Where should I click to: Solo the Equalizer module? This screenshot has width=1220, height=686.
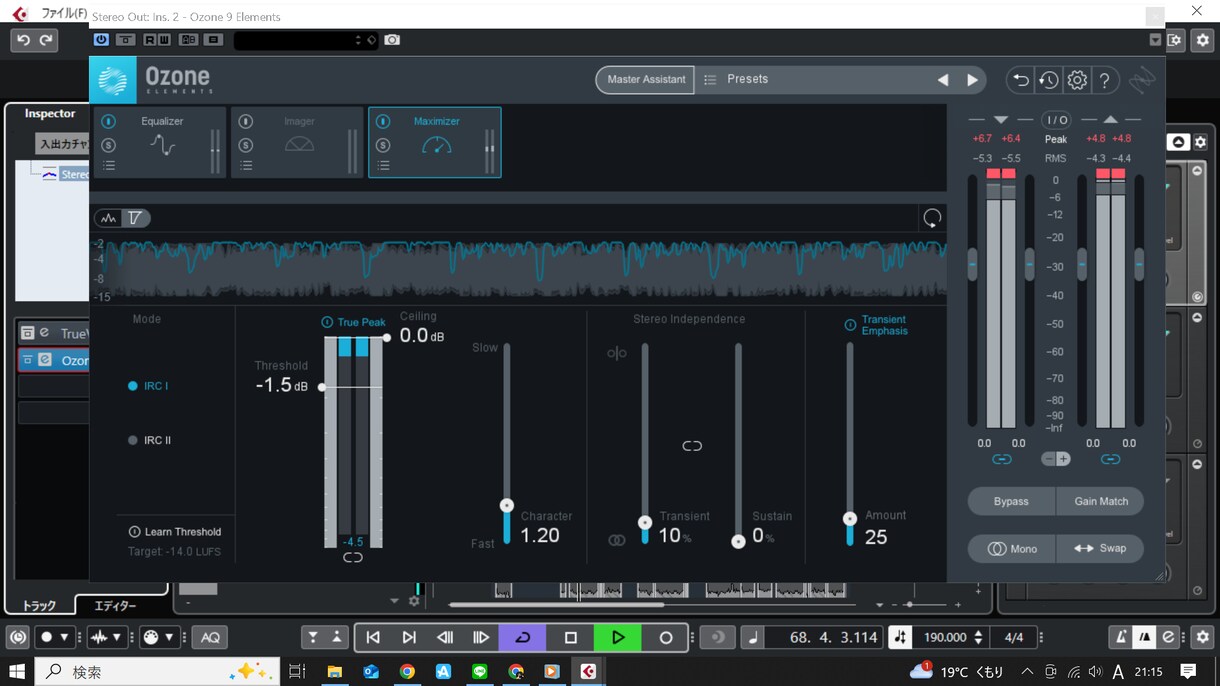(108, 146)
